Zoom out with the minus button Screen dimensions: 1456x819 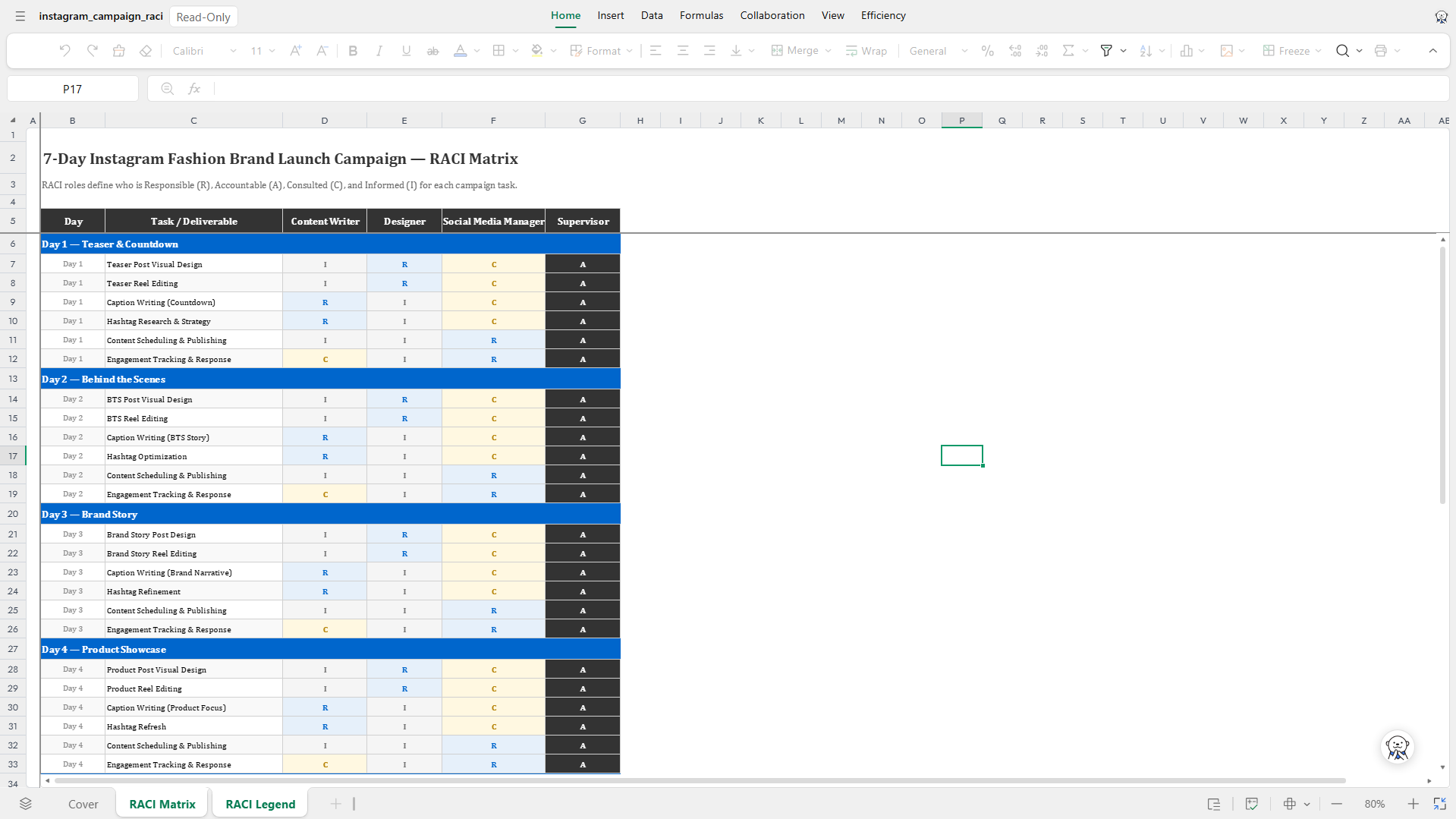point(1336,804)
